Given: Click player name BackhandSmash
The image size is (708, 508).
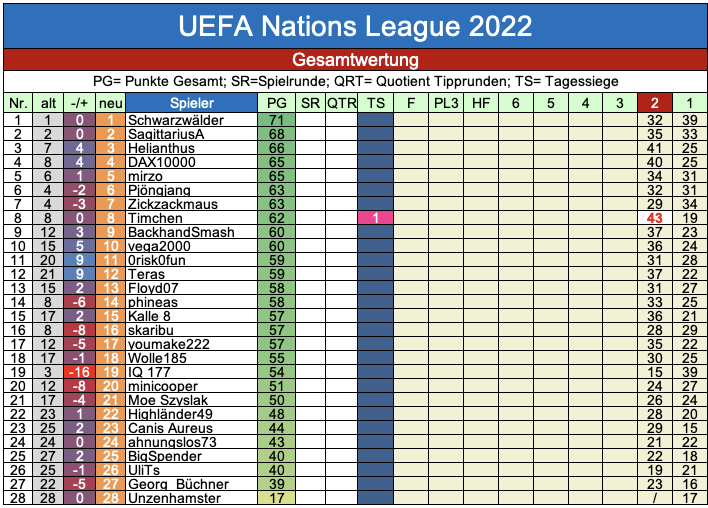Looking at the screenshot, I should (181, 232).
